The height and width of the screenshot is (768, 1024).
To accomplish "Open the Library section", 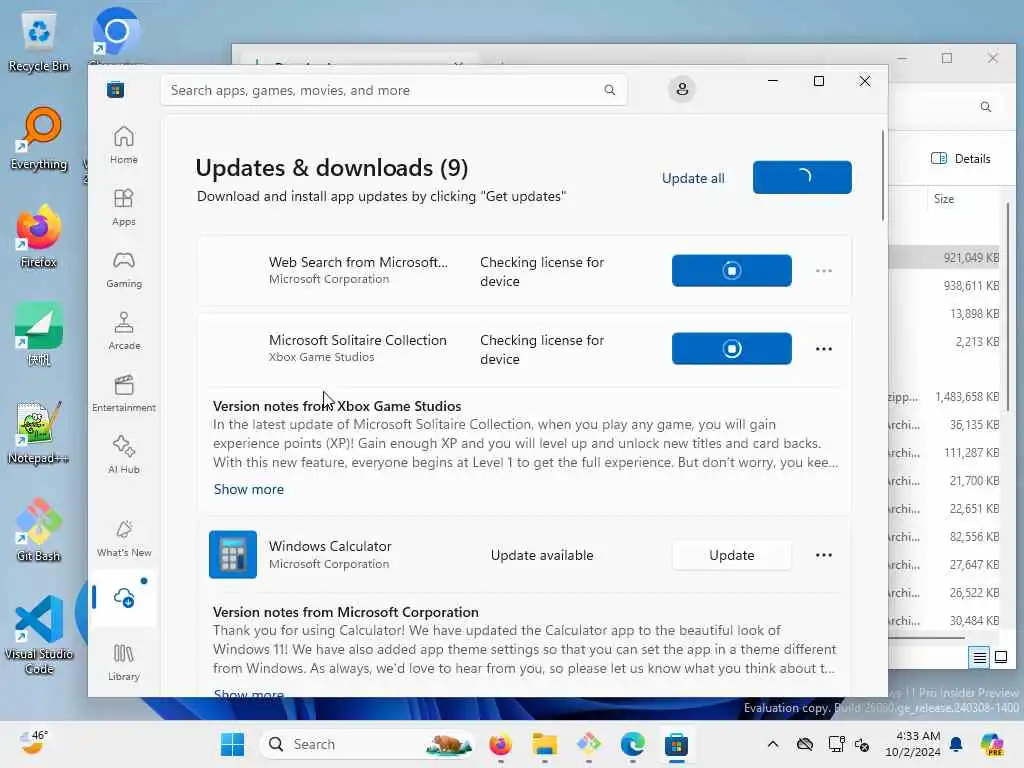I will click(x=123, y=662).
